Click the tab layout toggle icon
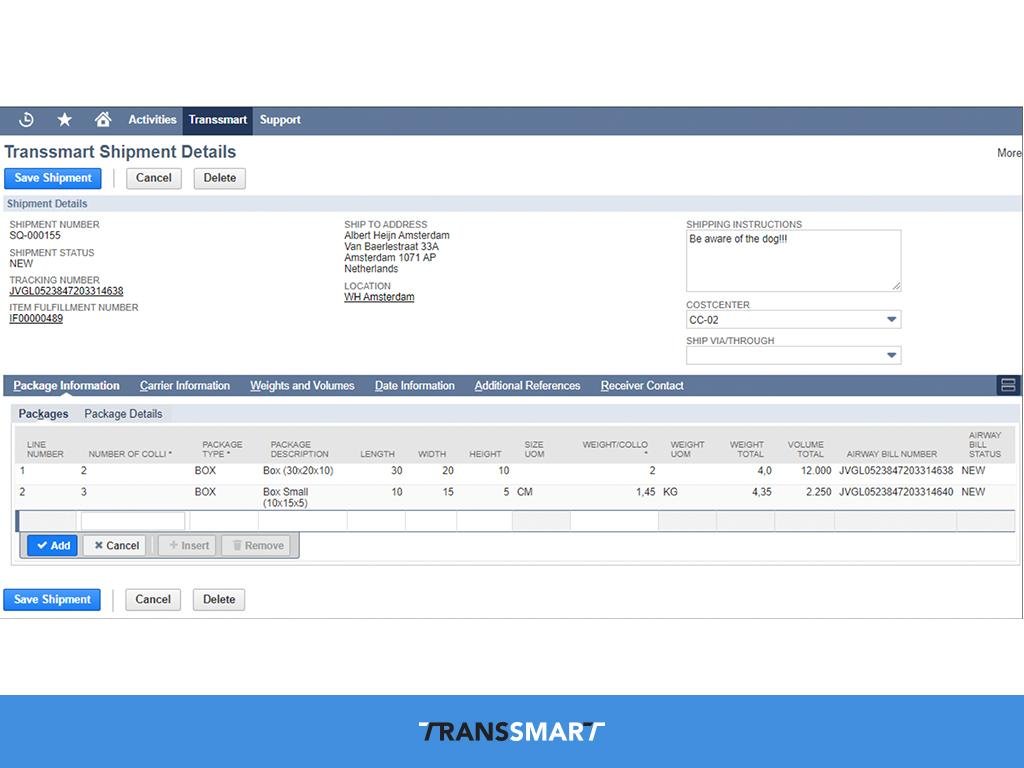1024x768 pixels. coord(1008,385)
